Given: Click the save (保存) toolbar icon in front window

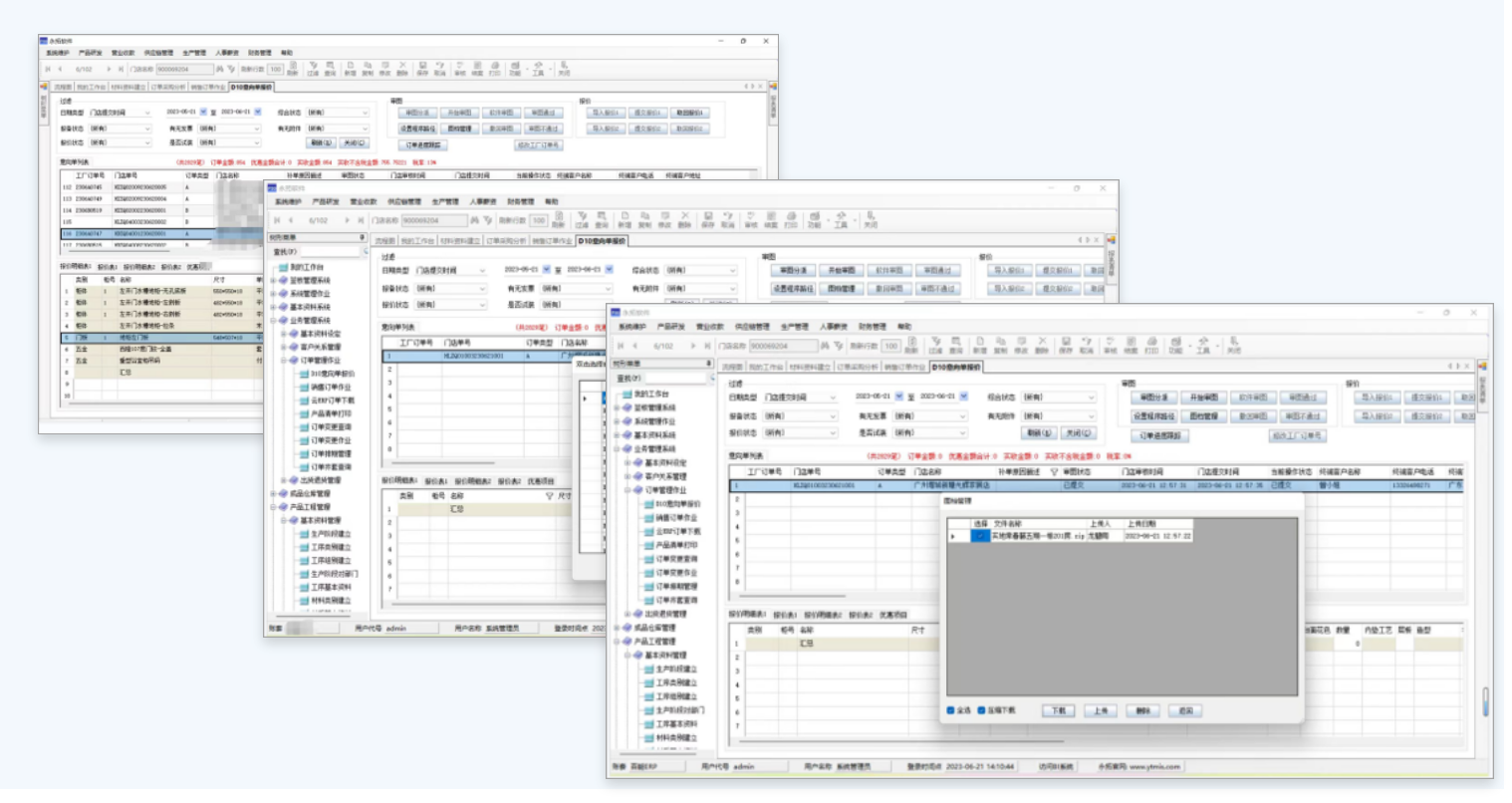Looking at the screenshot, I should pos(1066,345).
